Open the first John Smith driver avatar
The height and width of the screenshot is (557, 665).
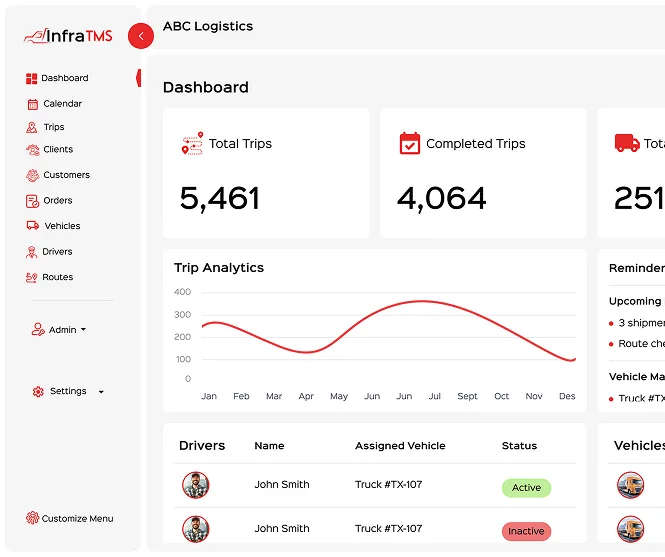196,485
